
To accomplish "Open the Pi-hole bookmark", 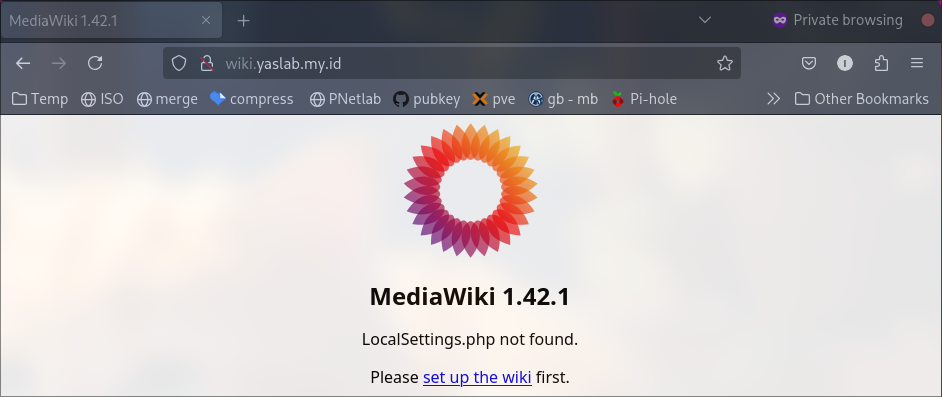I will (x=644, y=99).
